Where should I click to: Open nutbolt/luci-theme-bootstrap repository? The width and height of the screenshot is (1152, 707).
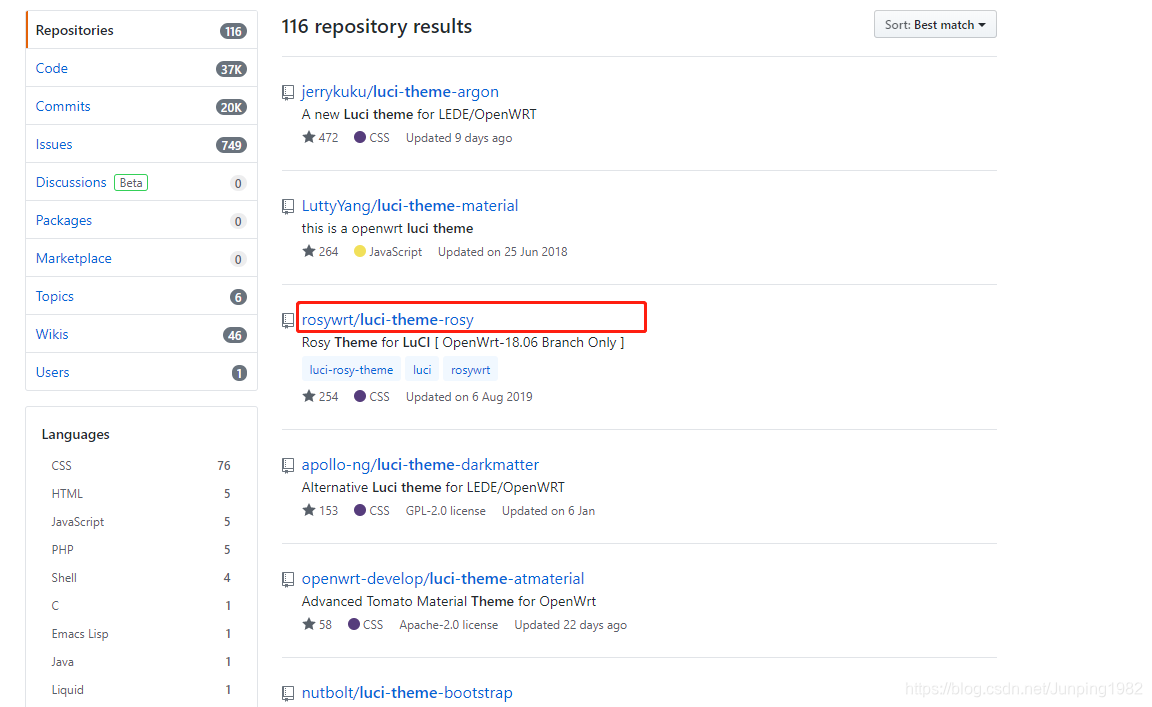406,692
